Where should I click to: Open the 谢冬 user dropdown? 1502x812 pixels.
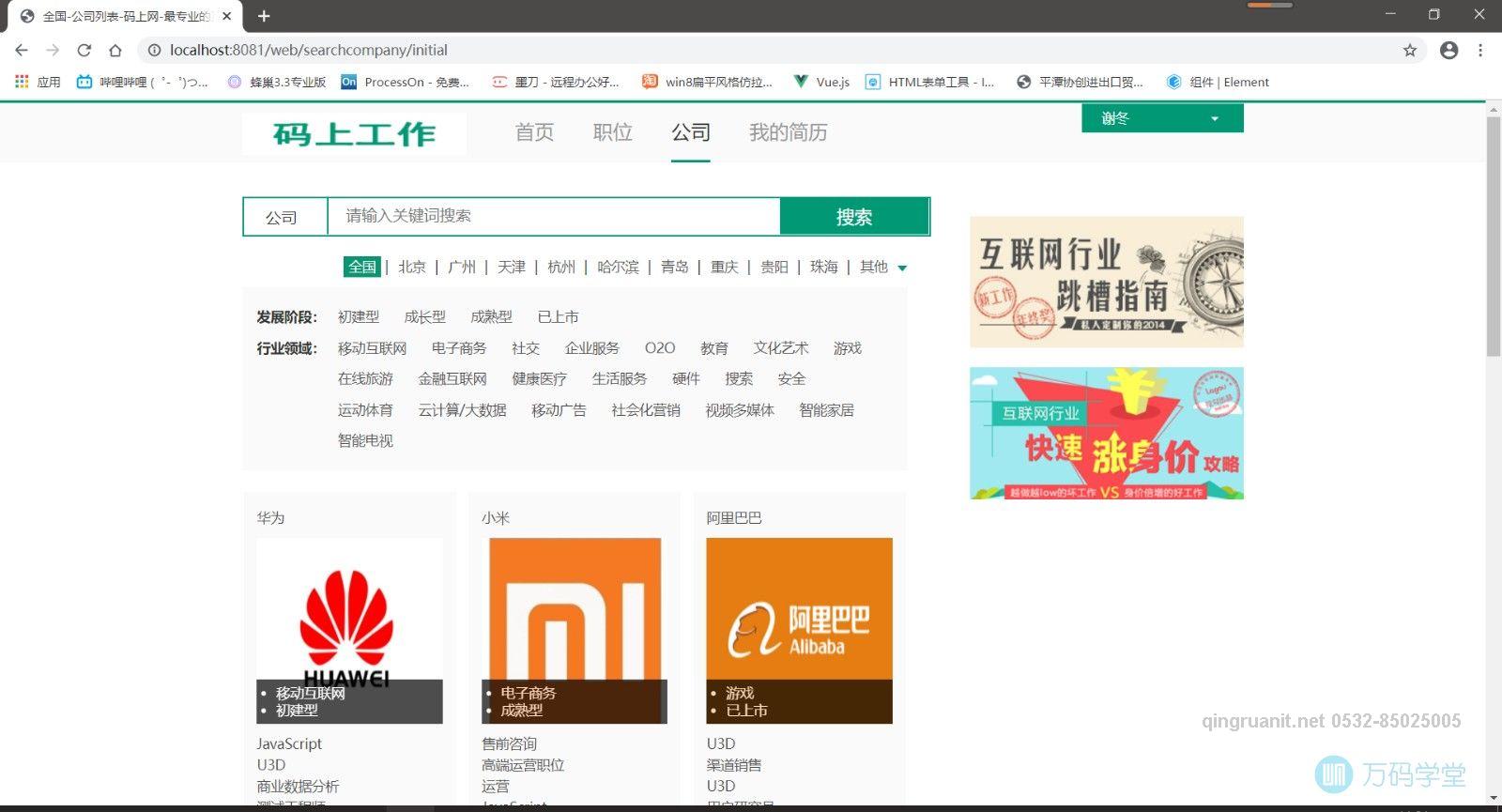(1162, 118)
